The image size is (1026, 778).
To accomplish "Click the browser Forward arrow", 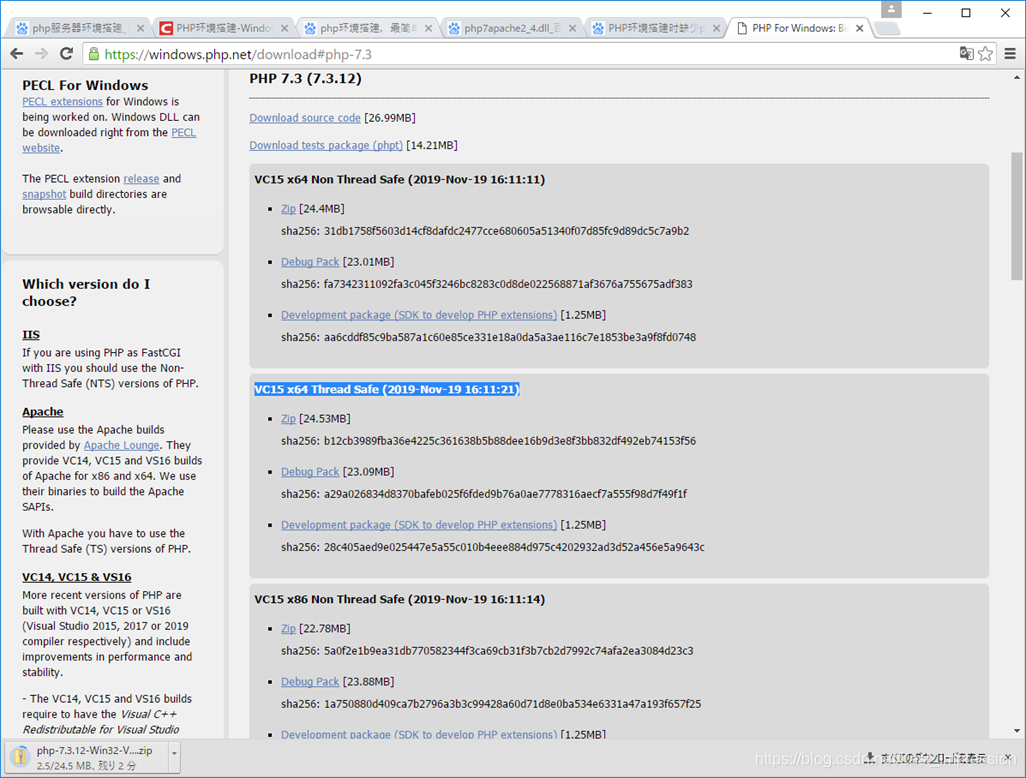I will pyautogui.click(x=41, y=54).
